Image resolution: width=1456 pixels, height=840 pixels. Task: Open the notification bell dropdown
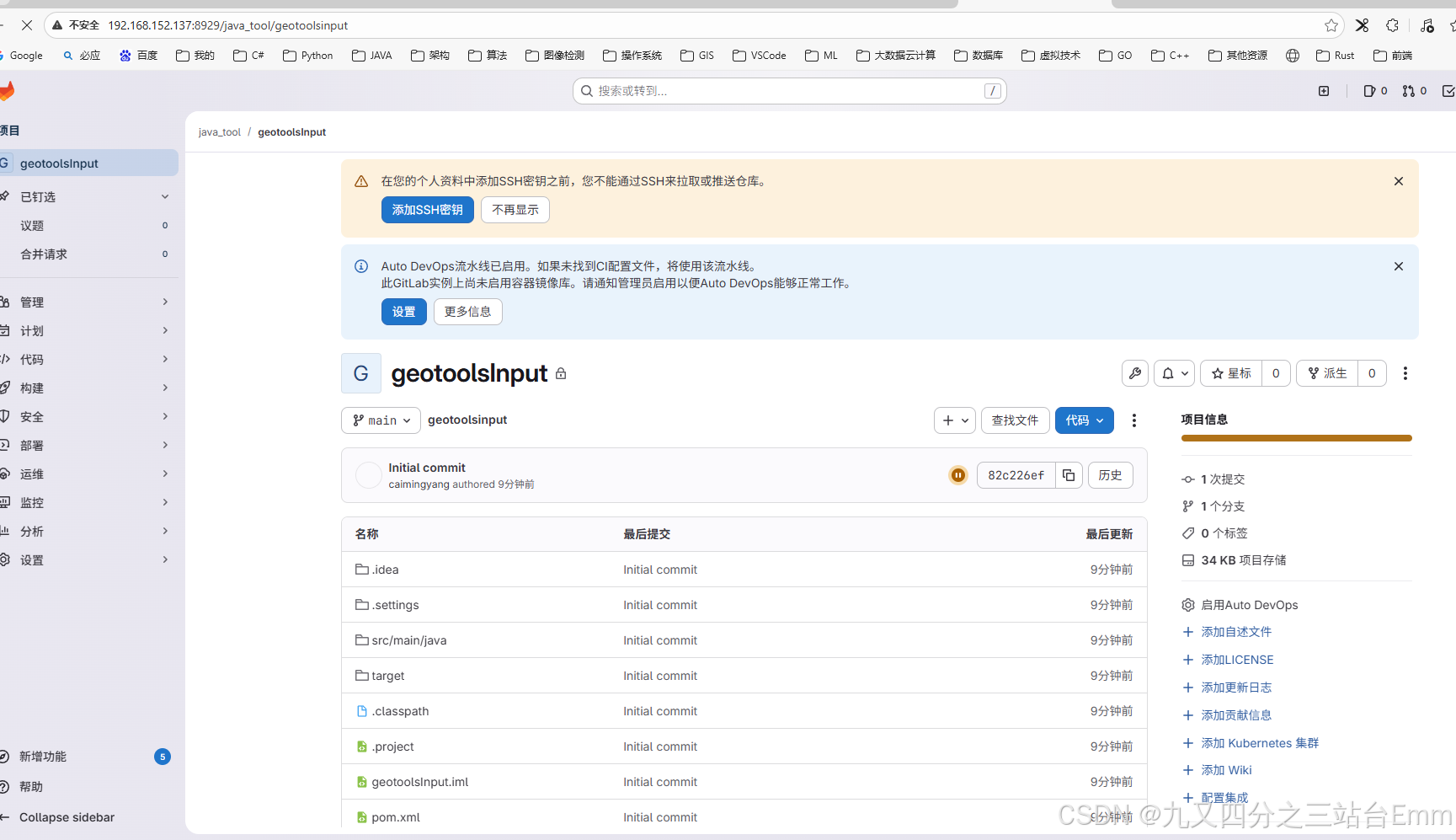pos(1175,373)
